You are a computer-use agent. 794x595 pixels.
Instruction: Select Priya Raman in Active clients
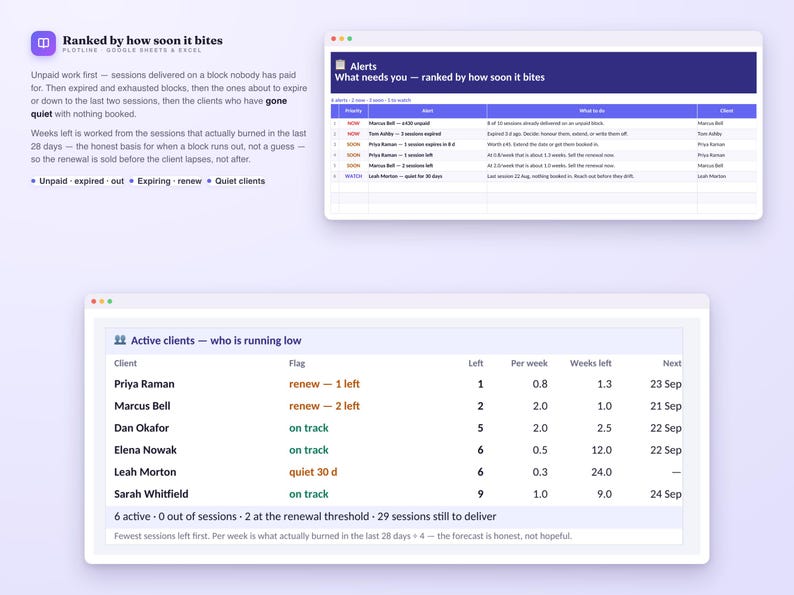pos(144,384)
